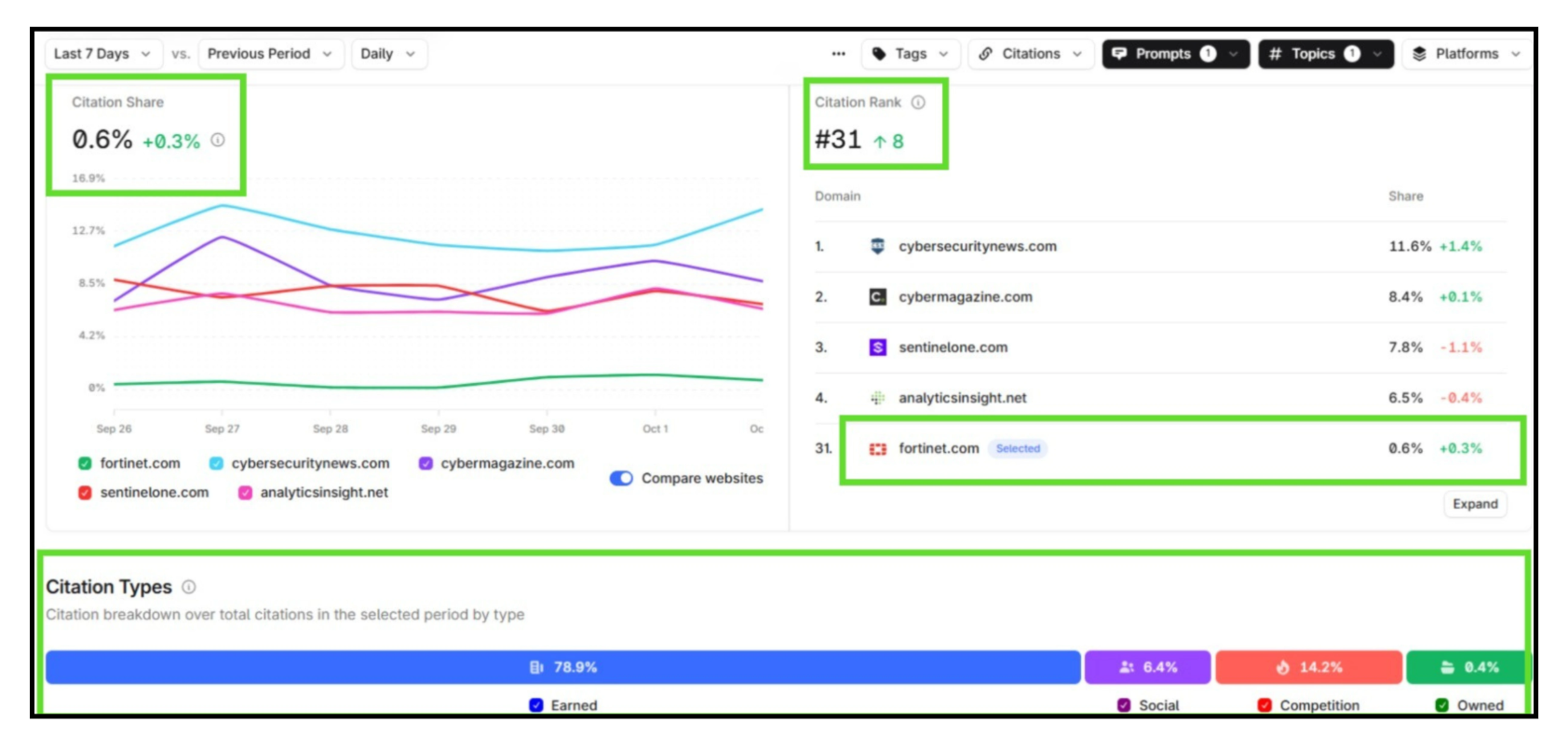Click the document icon in Earned bar
The width and height of the screenshot is (1568, 736).
tap(536, 667)
